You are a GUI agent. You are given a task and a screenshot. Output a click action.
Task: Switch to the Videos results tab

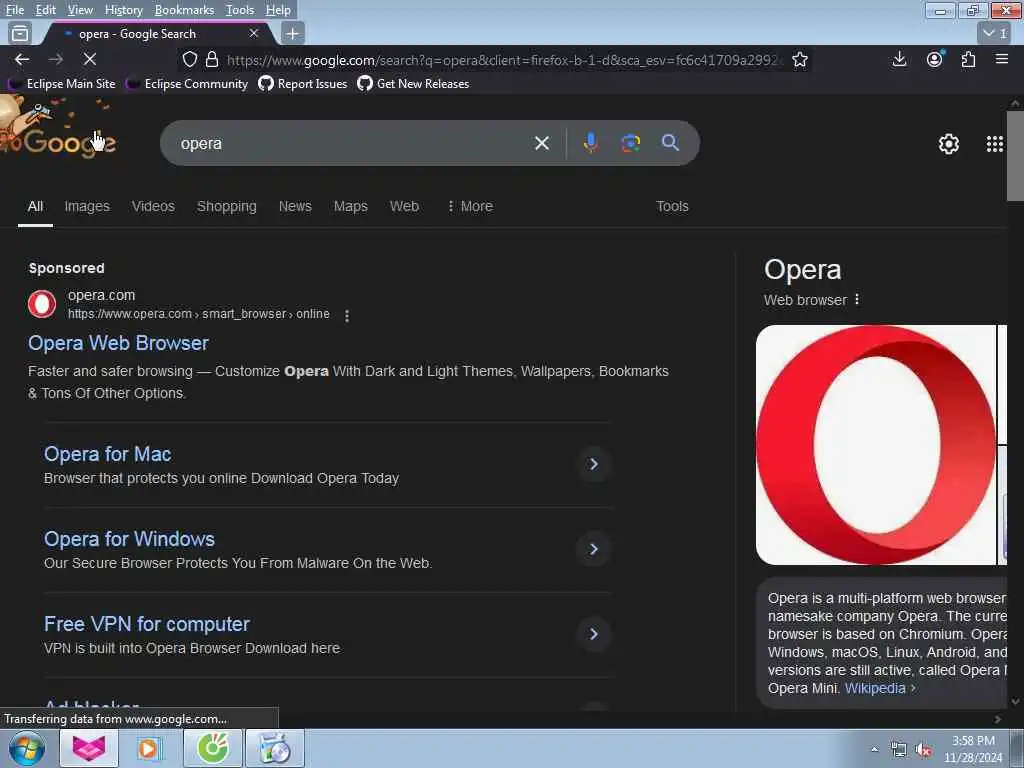tap(153, 206)
